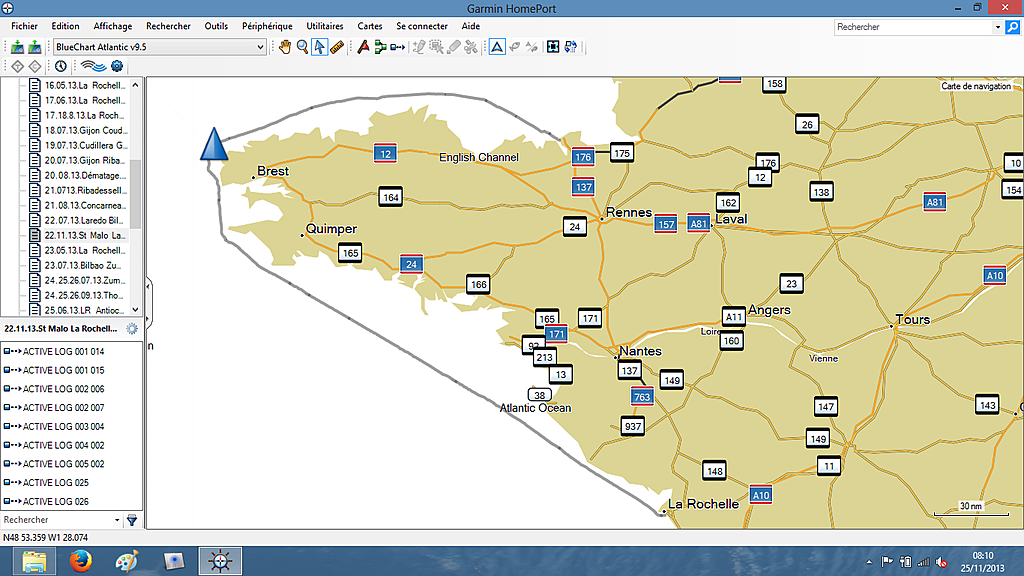The height and width of the screenshot is (576, 1024).
Task: Open the Outils menu
Action: pyautogui.click(x=216, y=26)
